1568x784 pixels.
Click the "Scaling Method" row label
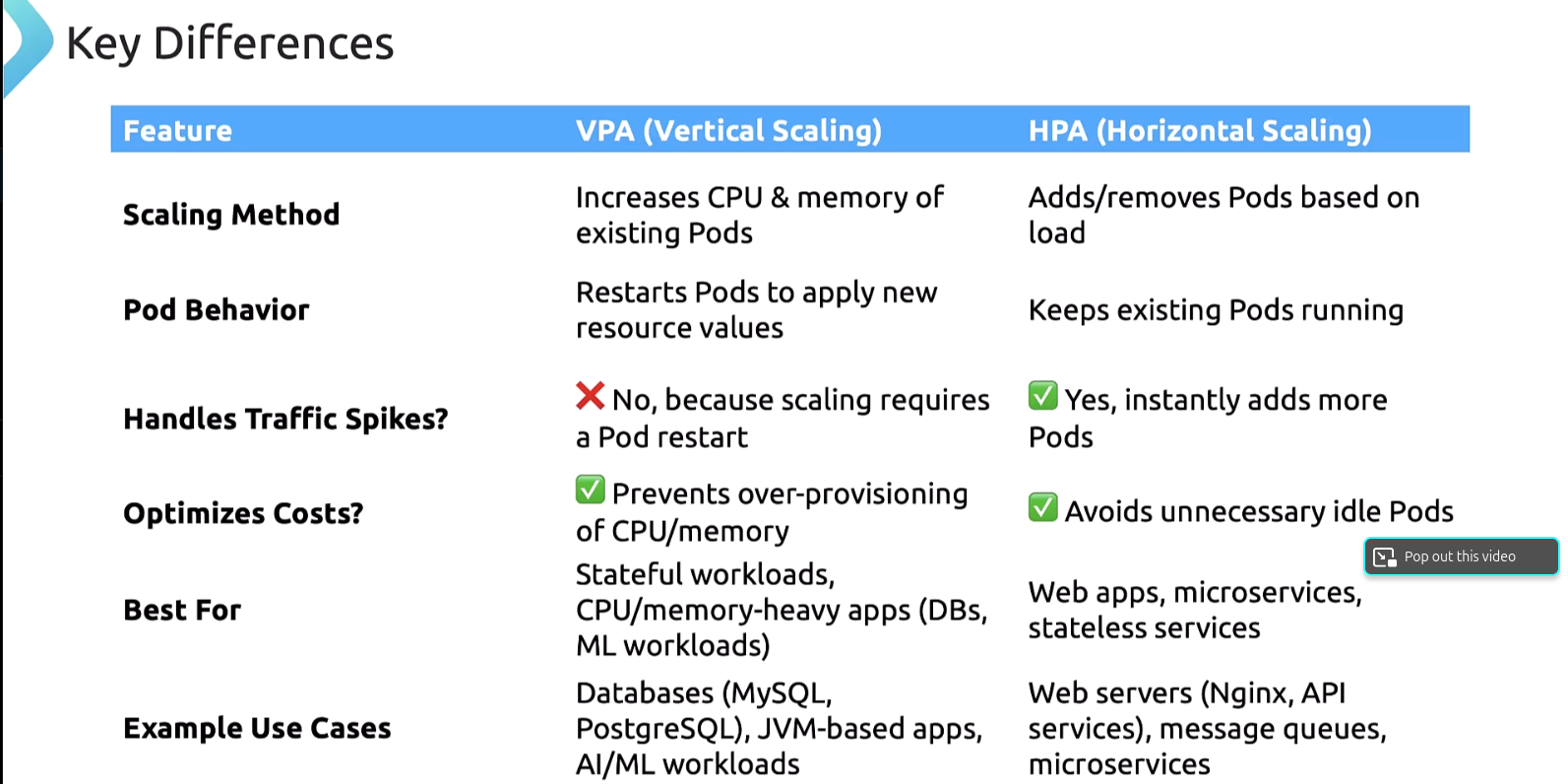coord(230,215)
